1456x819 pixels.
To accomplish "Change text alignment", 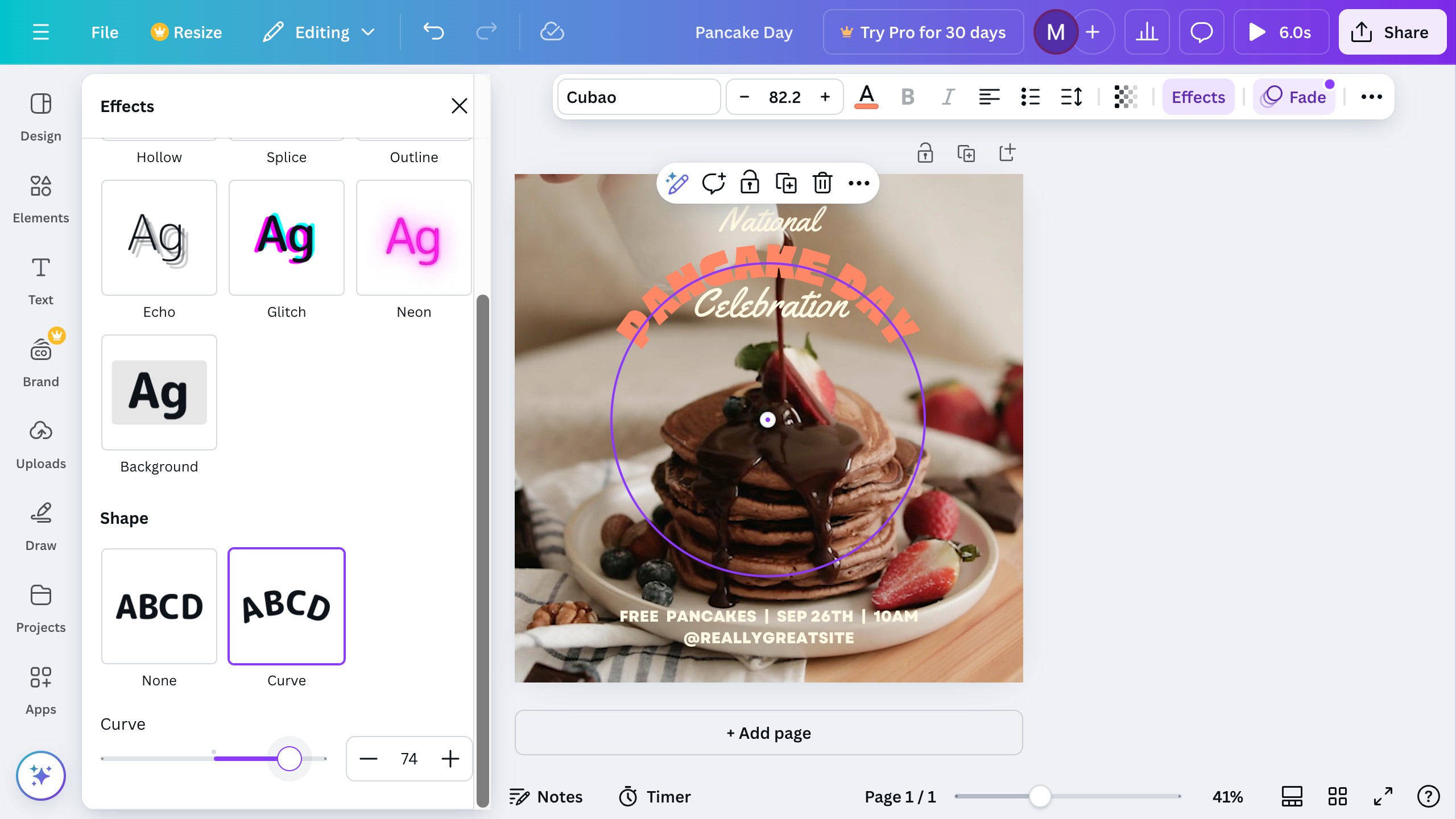I will pos(990,97).
